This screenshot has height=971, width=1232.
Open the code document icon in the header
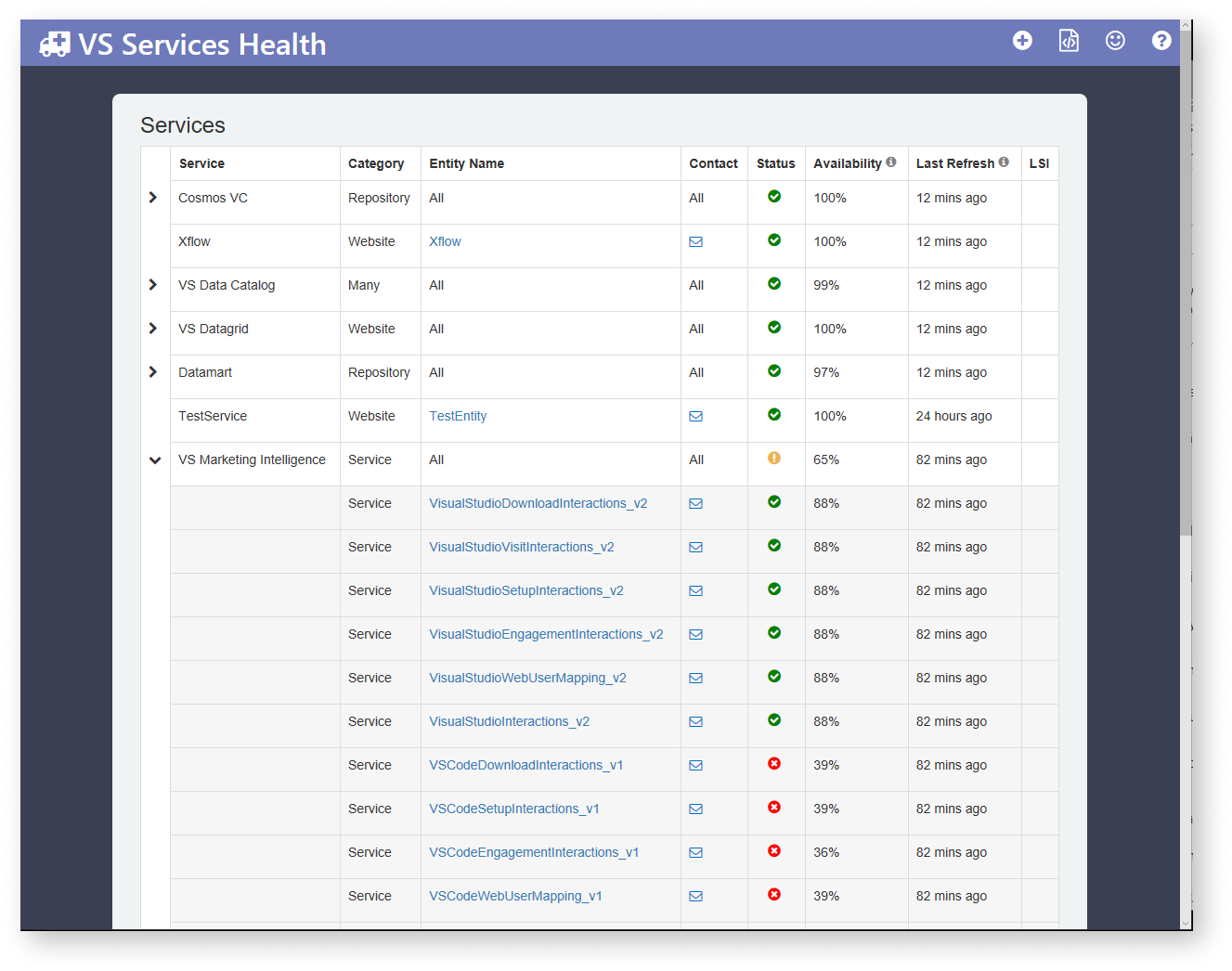pyautogui.click(x=1069, y=40)
